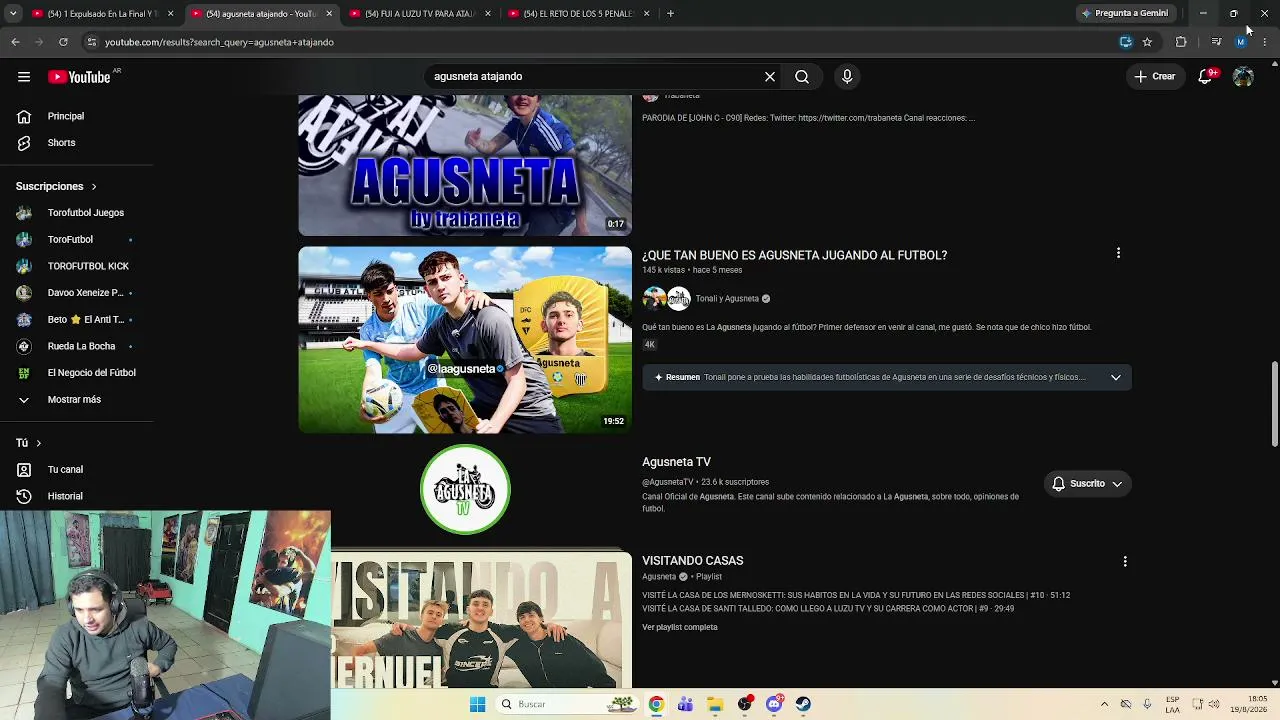Show hidden system tray icons

(1104, 704)
